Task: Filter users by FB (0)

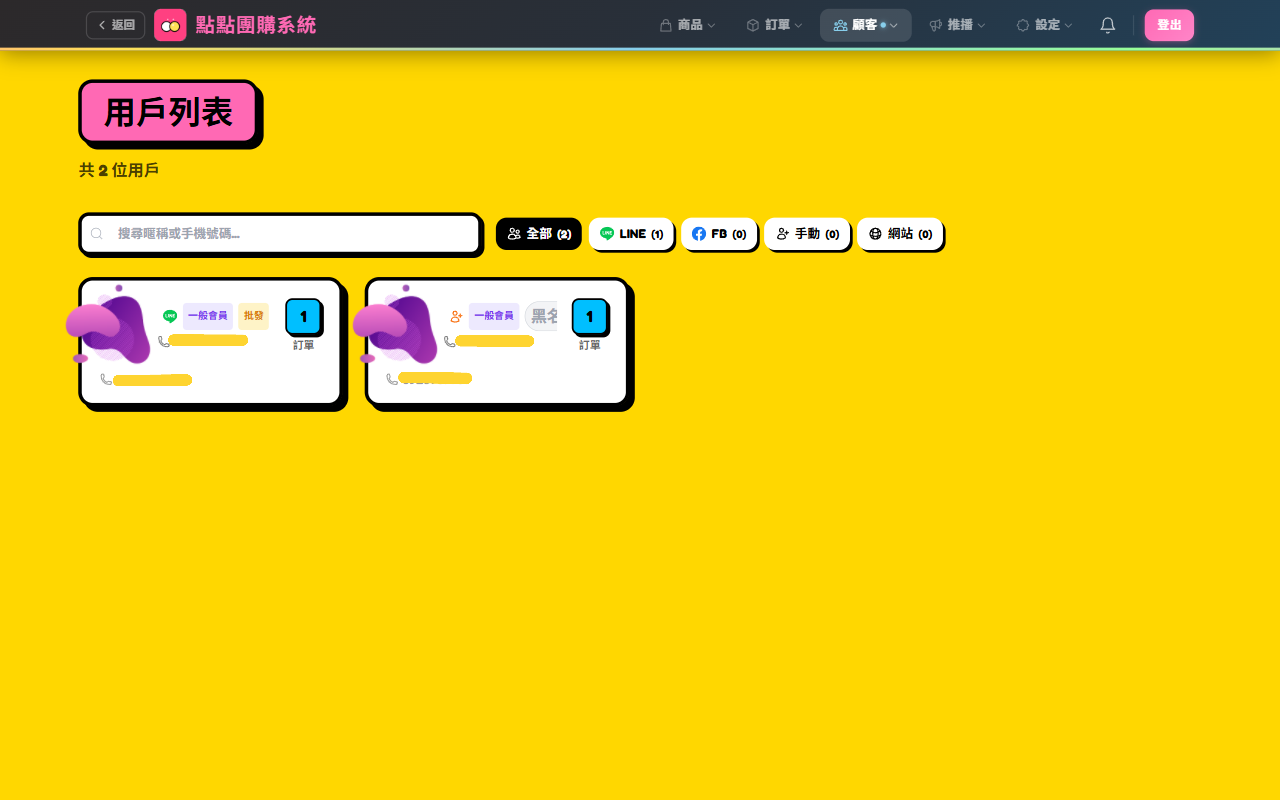Action: tap(718, 234)
